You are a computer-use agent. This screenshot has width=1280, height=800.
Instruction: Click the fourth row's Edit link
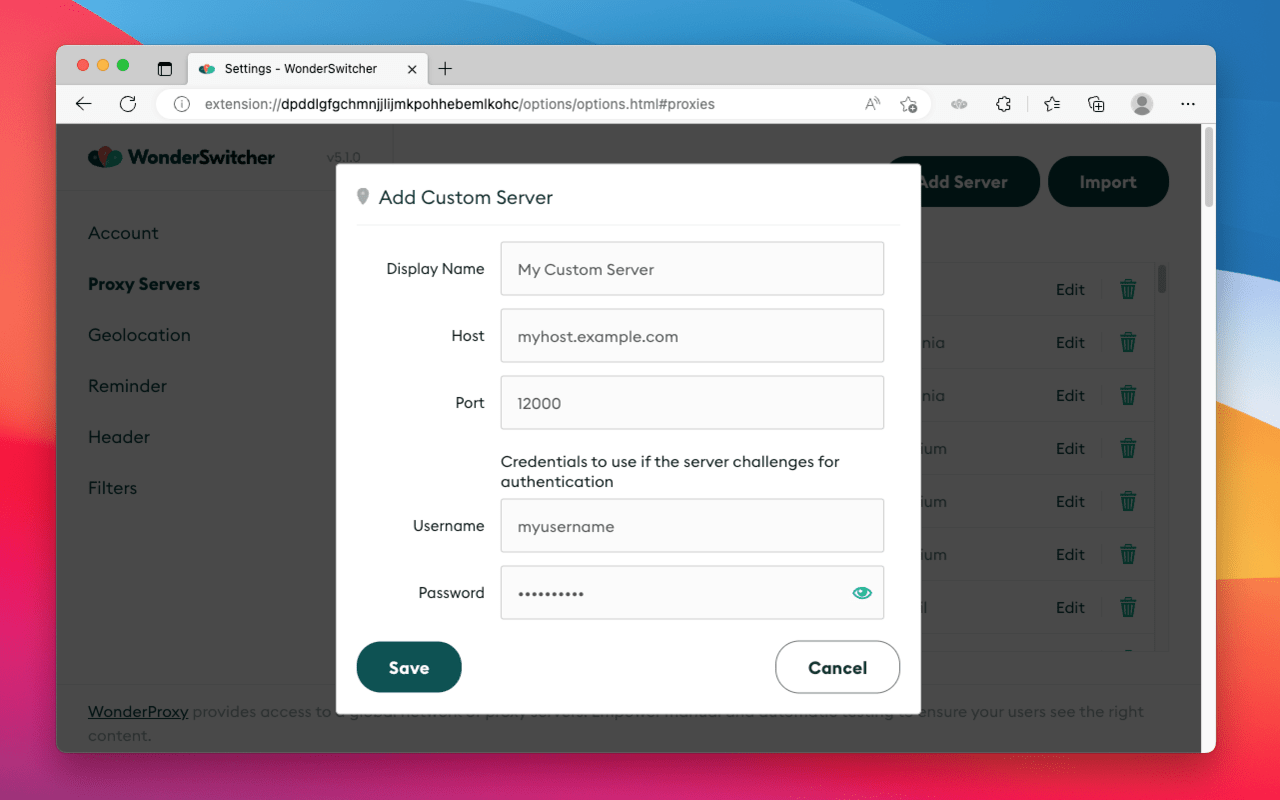(x=1070, y=448)
